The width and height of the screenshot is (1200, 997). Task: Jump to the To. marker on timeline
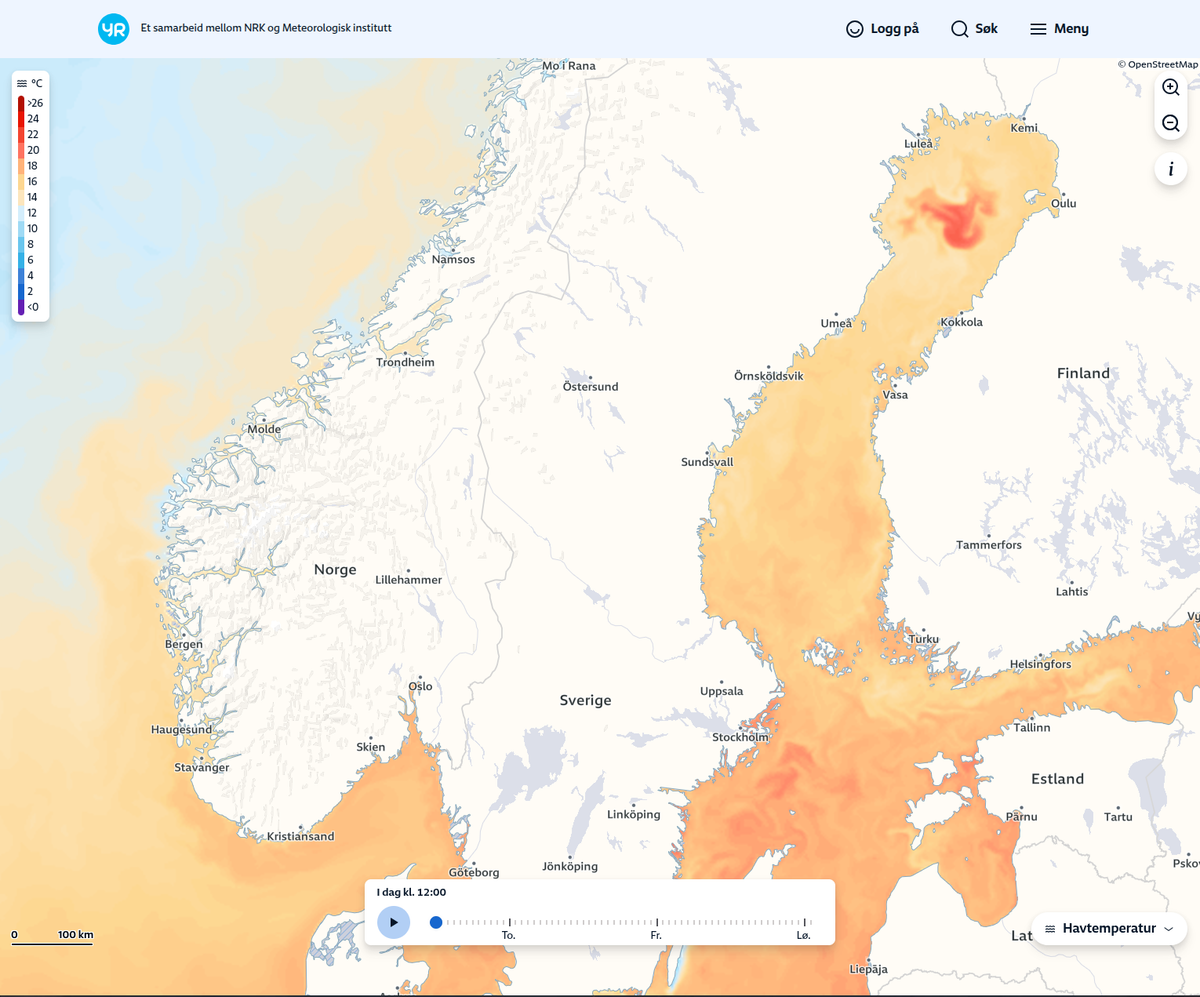[x=509, y=935]
